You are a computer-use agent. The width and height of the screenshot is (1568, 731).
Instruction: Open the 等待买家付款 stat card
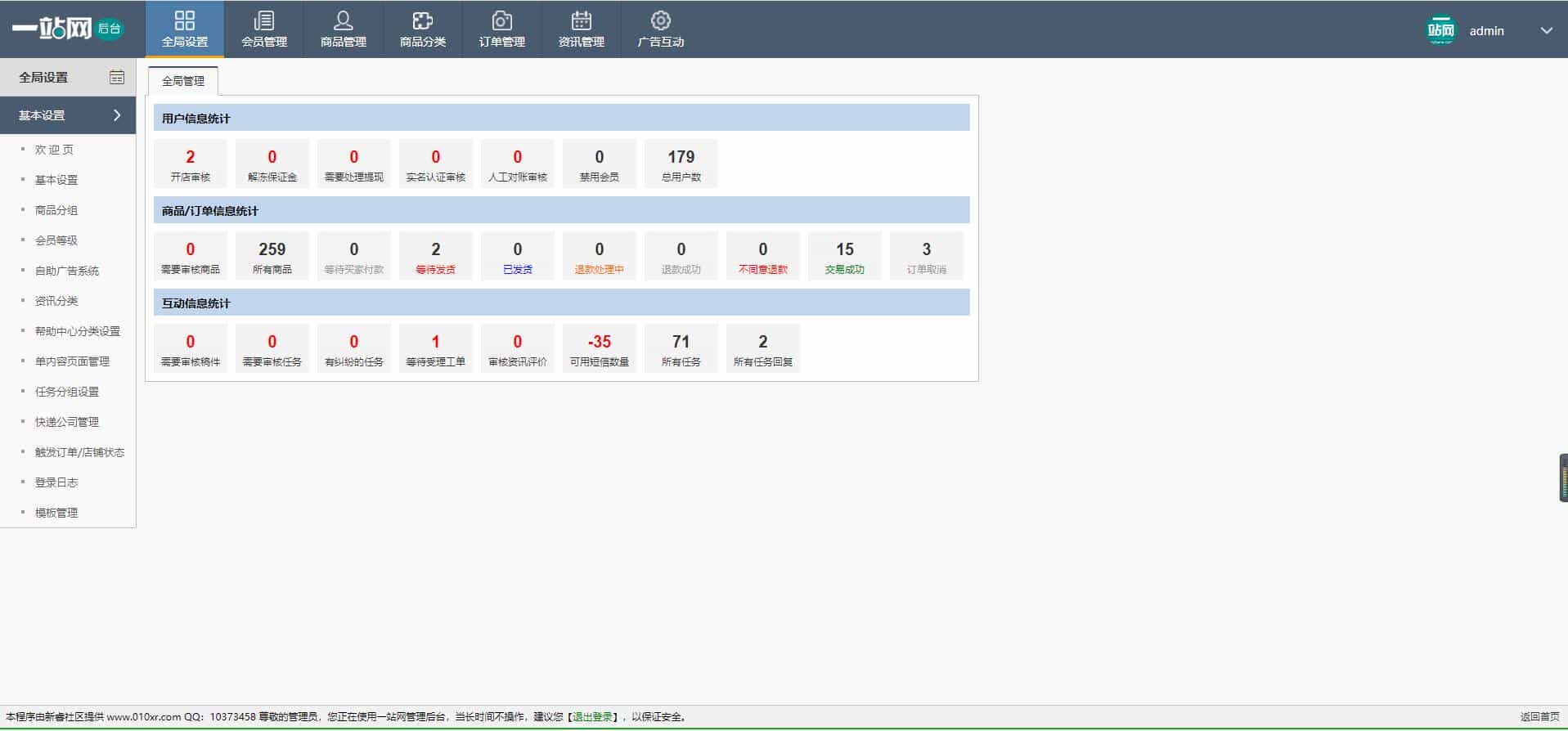[354, 256]
